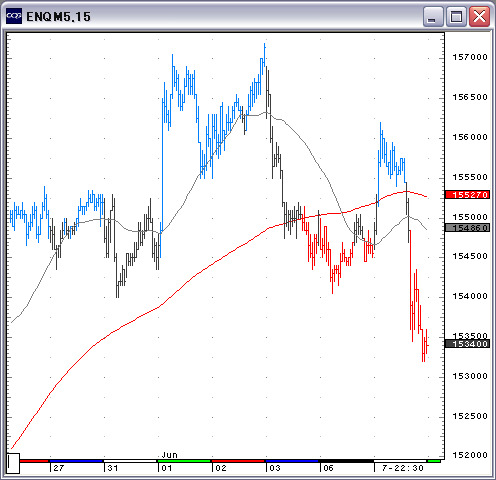The height and width of the screenshot is (480, 496).
Task: Click the 154500 price axis label
Action: (x=470, y=256)
